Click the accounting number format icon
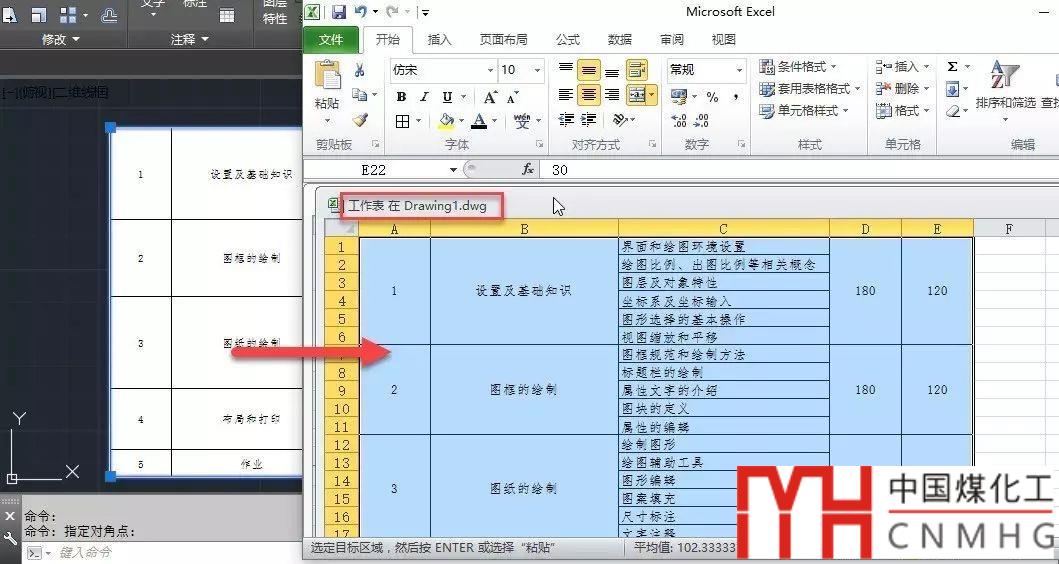The image size is (1059, 564). pyautogui.click(x=679, y=97)
